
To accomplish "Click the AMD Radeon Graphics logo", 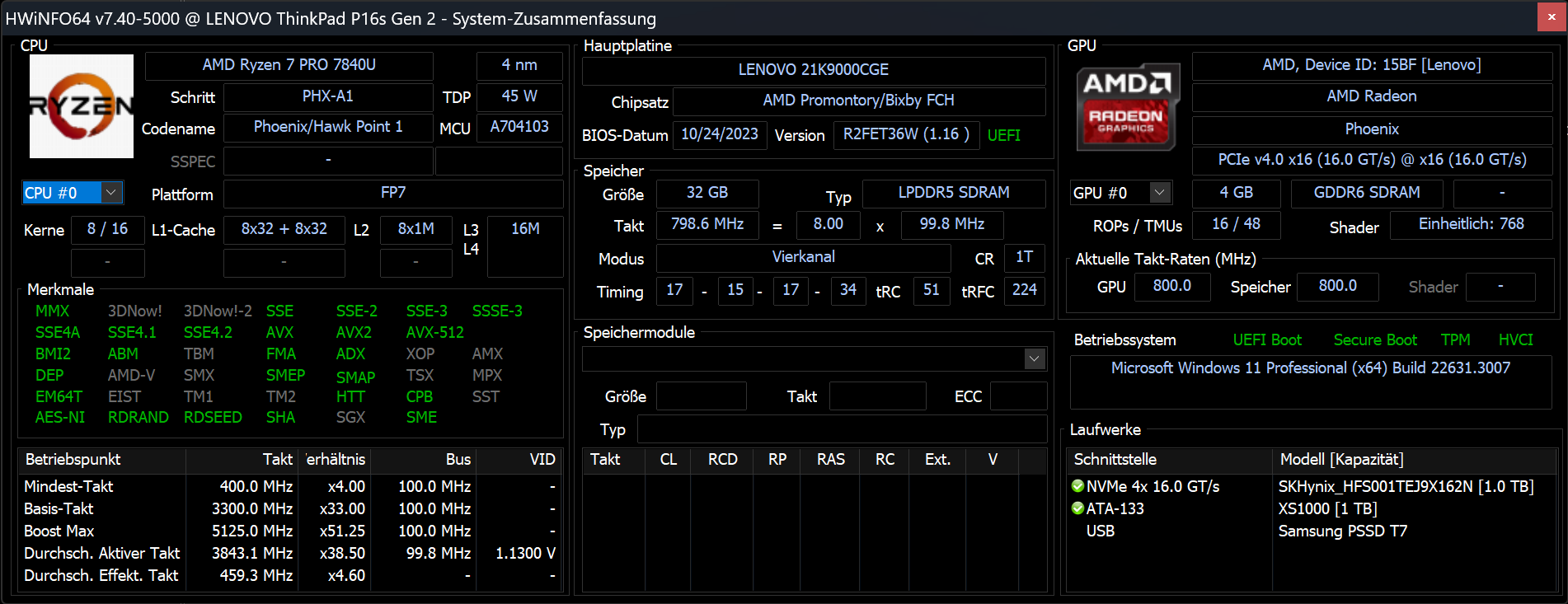I will pyautogui.click(x=1128, y=107).
